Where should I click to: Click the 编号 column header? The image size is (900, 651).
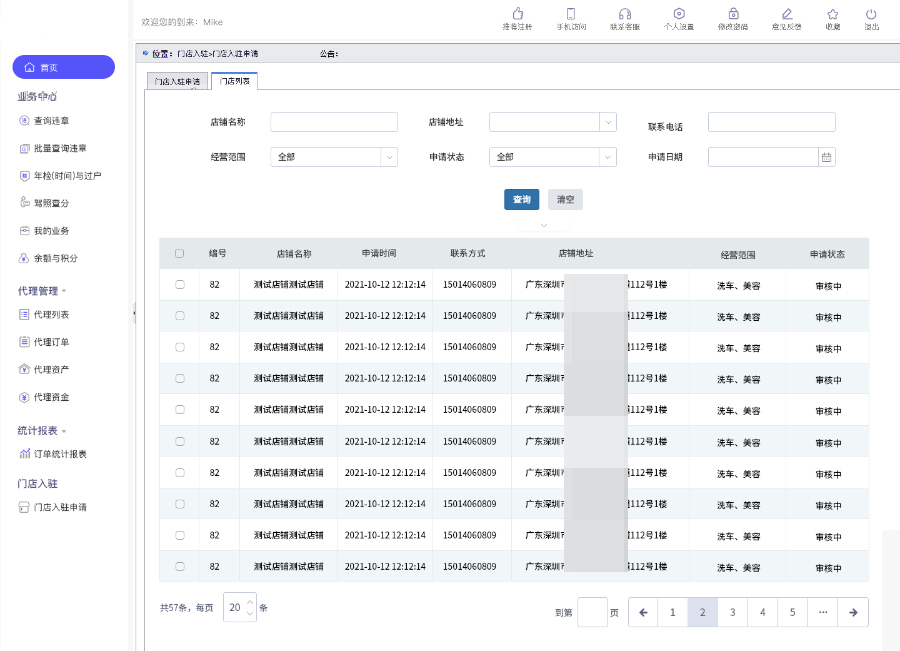point(218,253)
